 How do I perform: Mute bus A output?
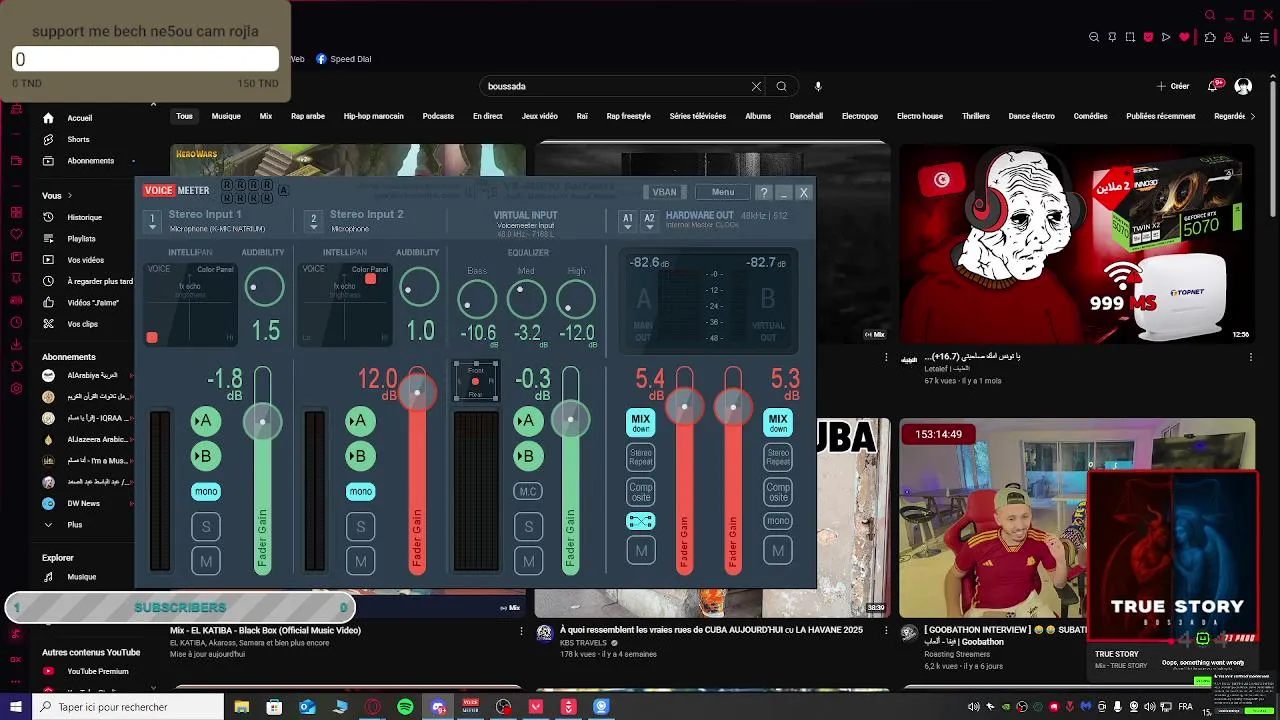pyautogui.click(x=641, y=550)
